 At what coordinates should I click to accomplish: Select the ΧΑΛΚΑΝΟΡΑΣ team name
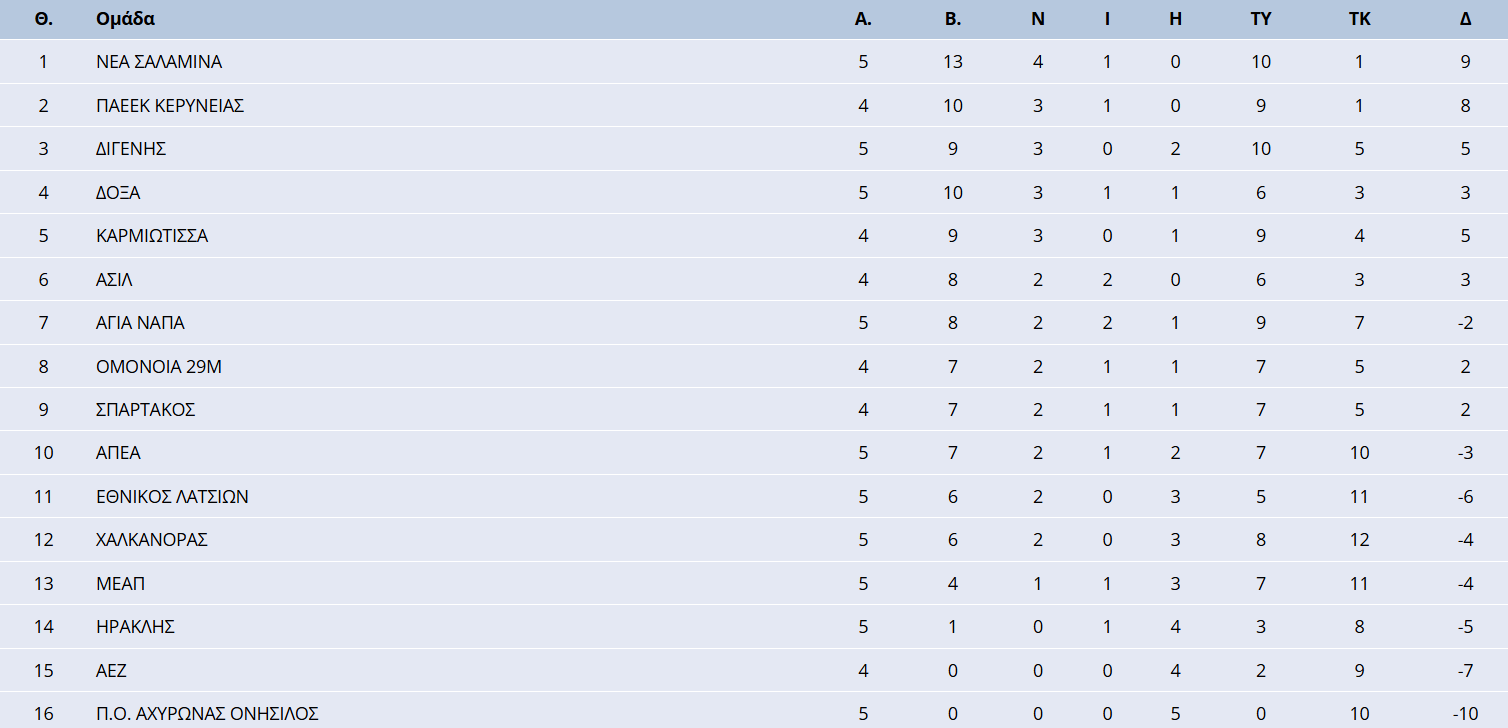pyautogui.click(x=152, y=540)
